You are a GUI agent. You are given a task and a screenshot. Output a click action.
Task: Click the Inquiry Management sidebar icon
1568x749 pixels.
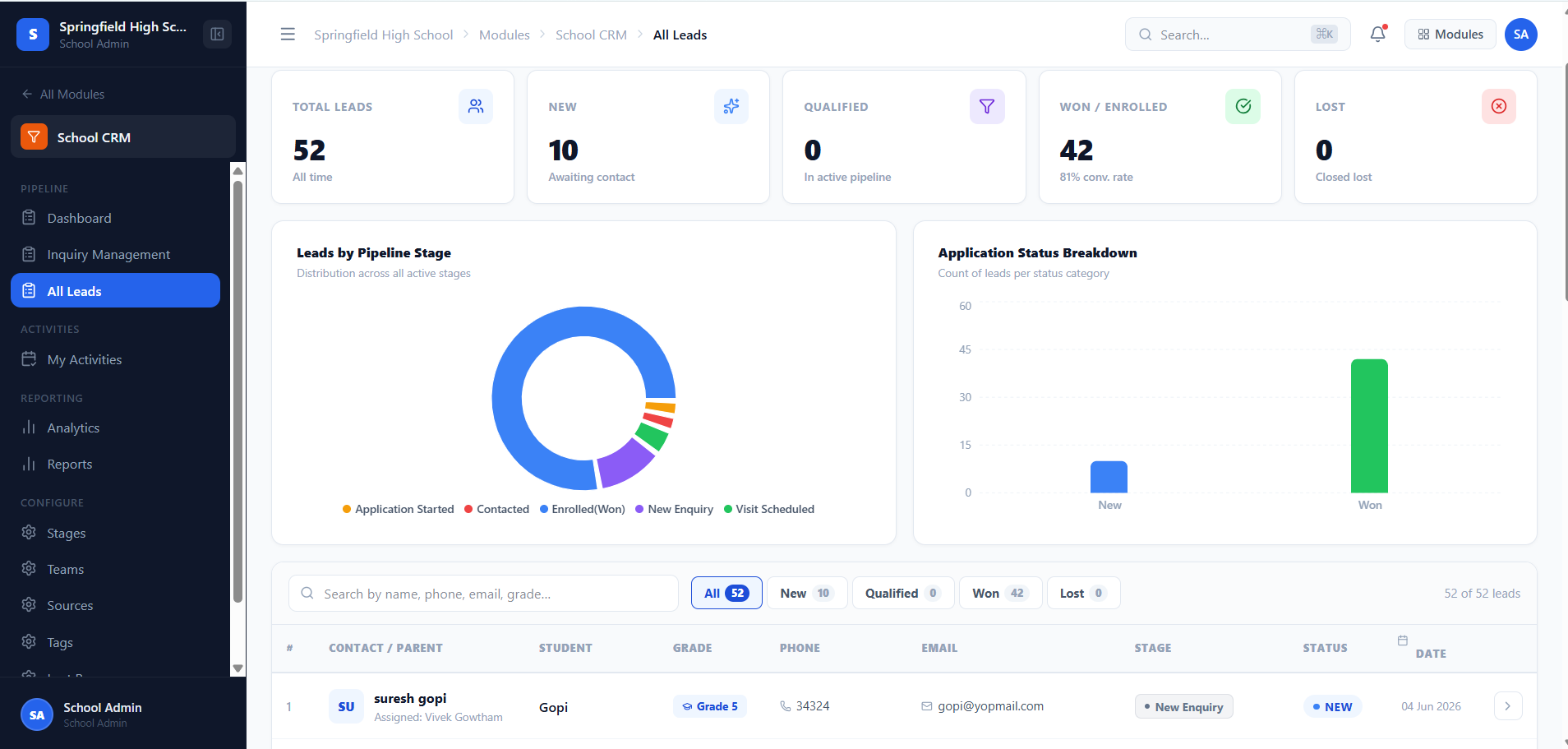click(x=29, y=254)
